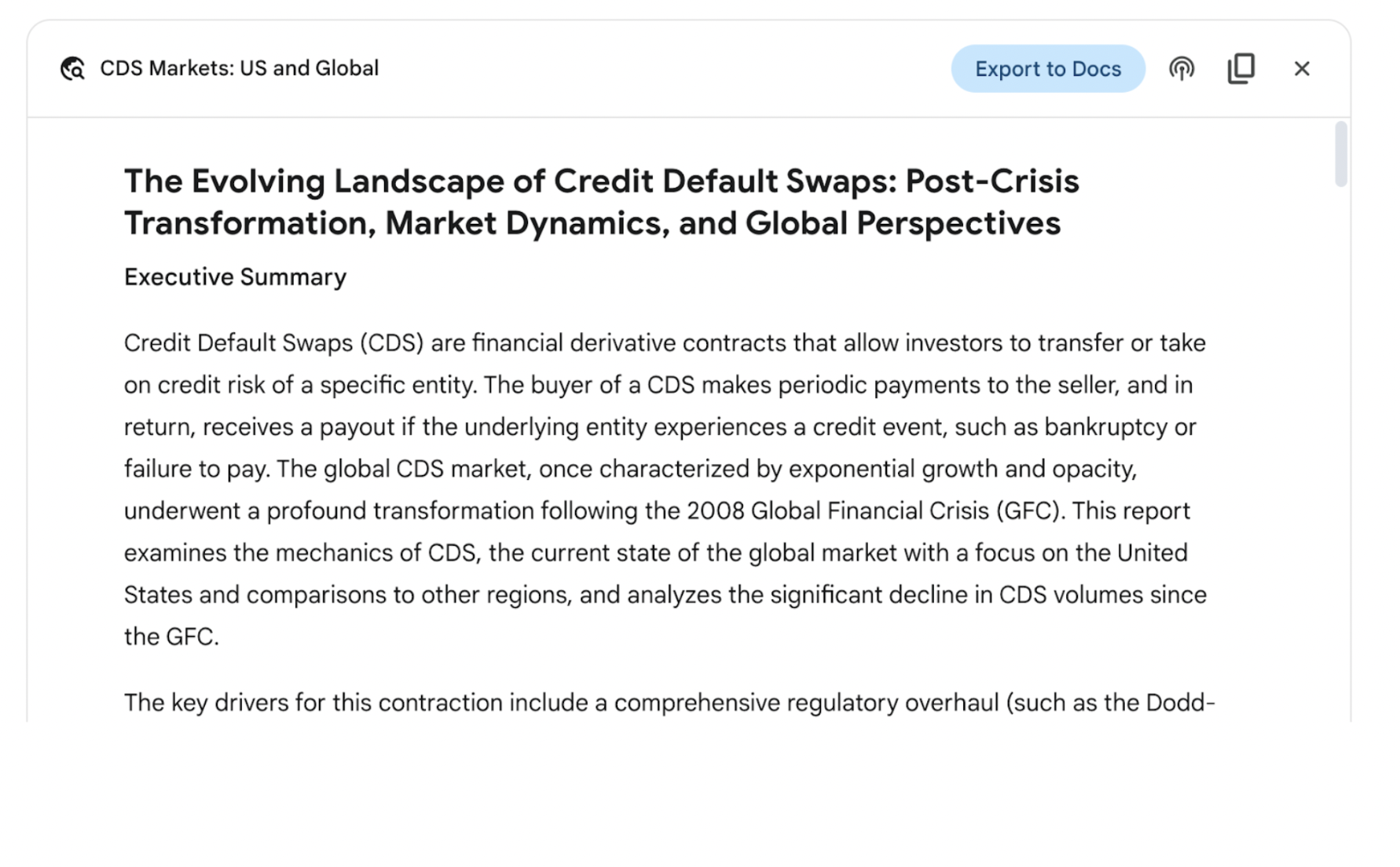The width and height of the screenshot is (1400, 867).
Task: Click the 'Executive Summary' subheading
Action: click(235, 277)
